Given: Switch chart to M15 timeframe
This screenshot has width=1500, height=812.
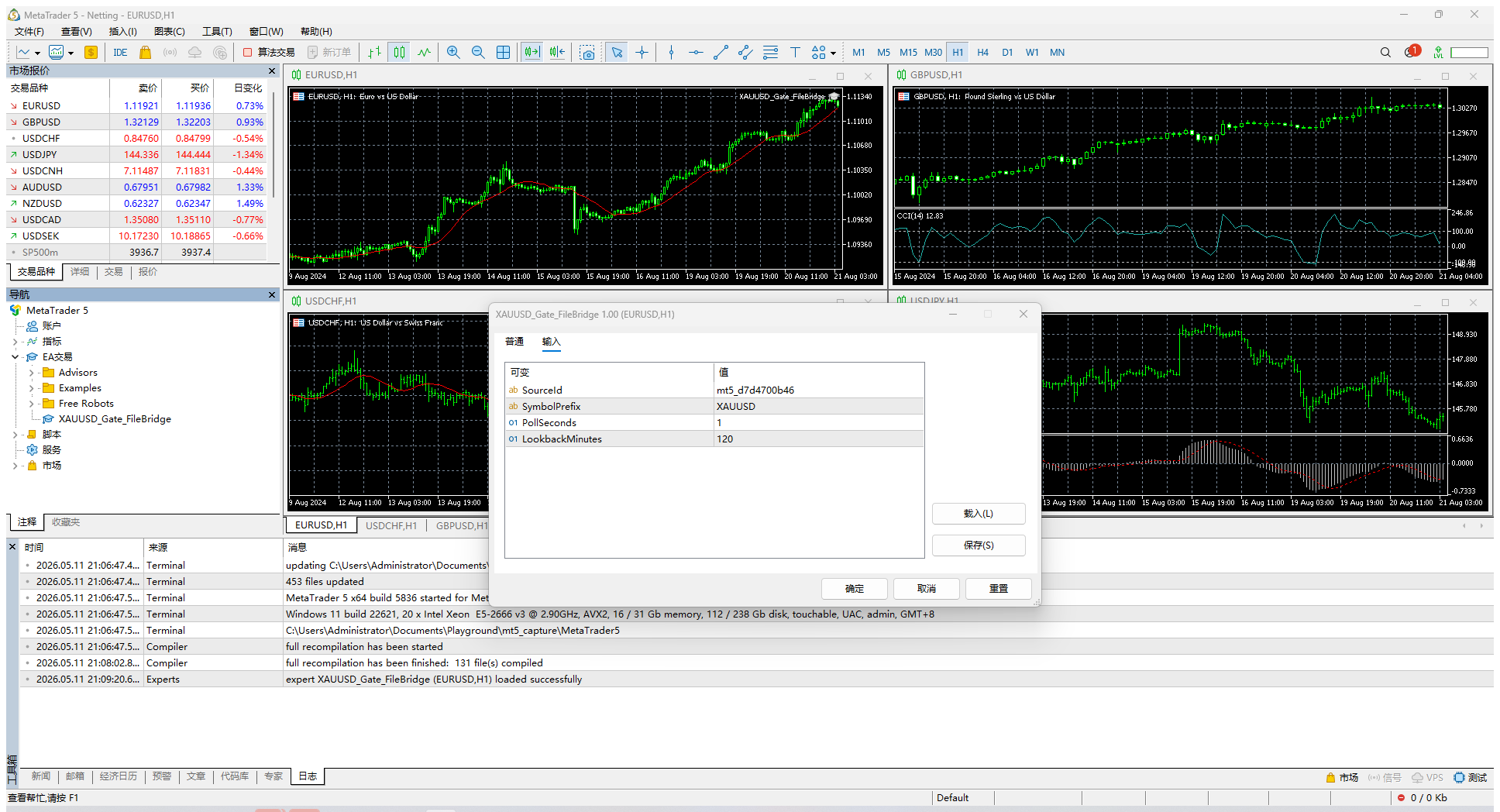Looking at the screenshot, I should (x=908, y=53).
